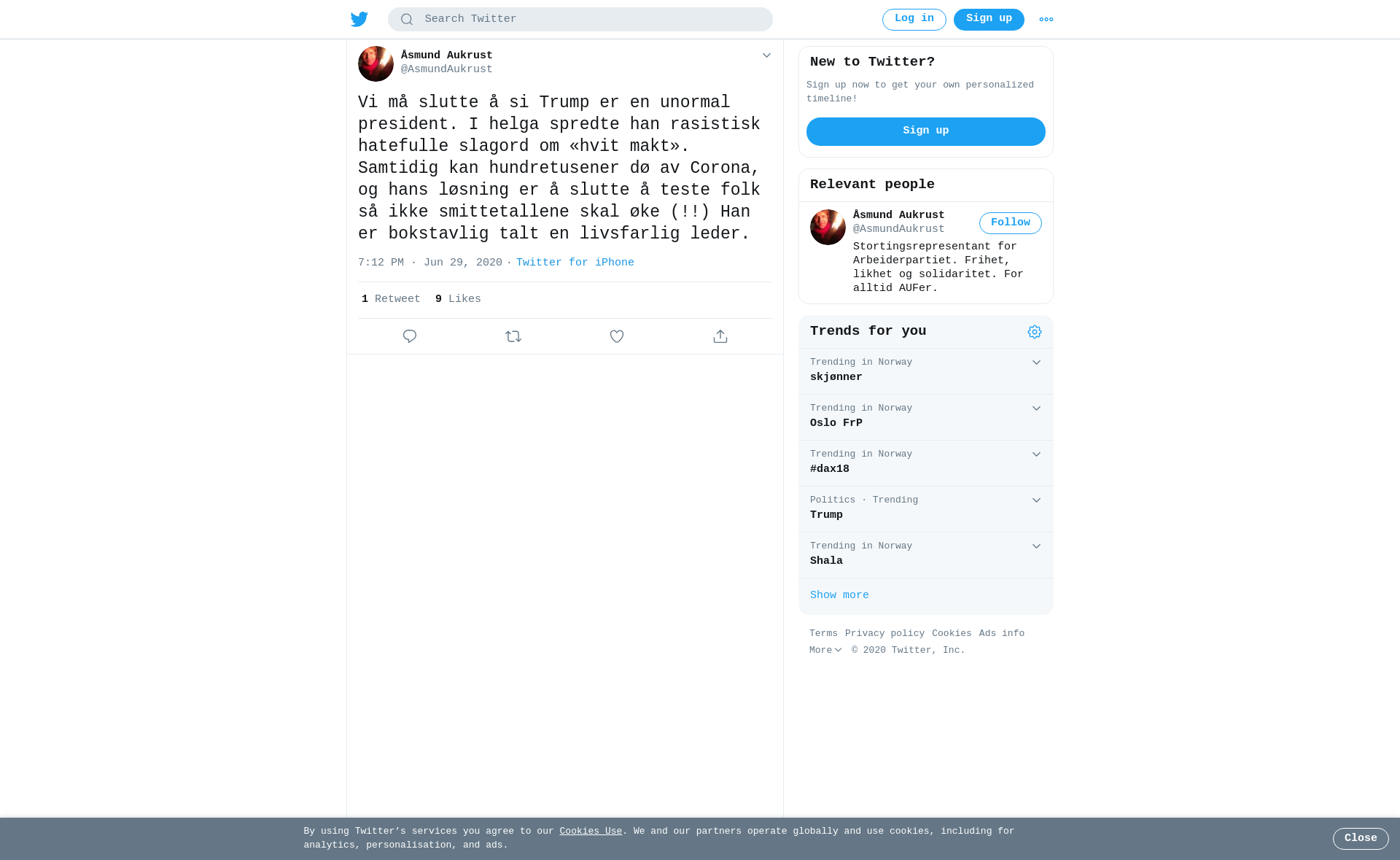Viewport: 1400px width, 860px height.
Task: Expand the footer More dropdown
Action: [825, 651]
